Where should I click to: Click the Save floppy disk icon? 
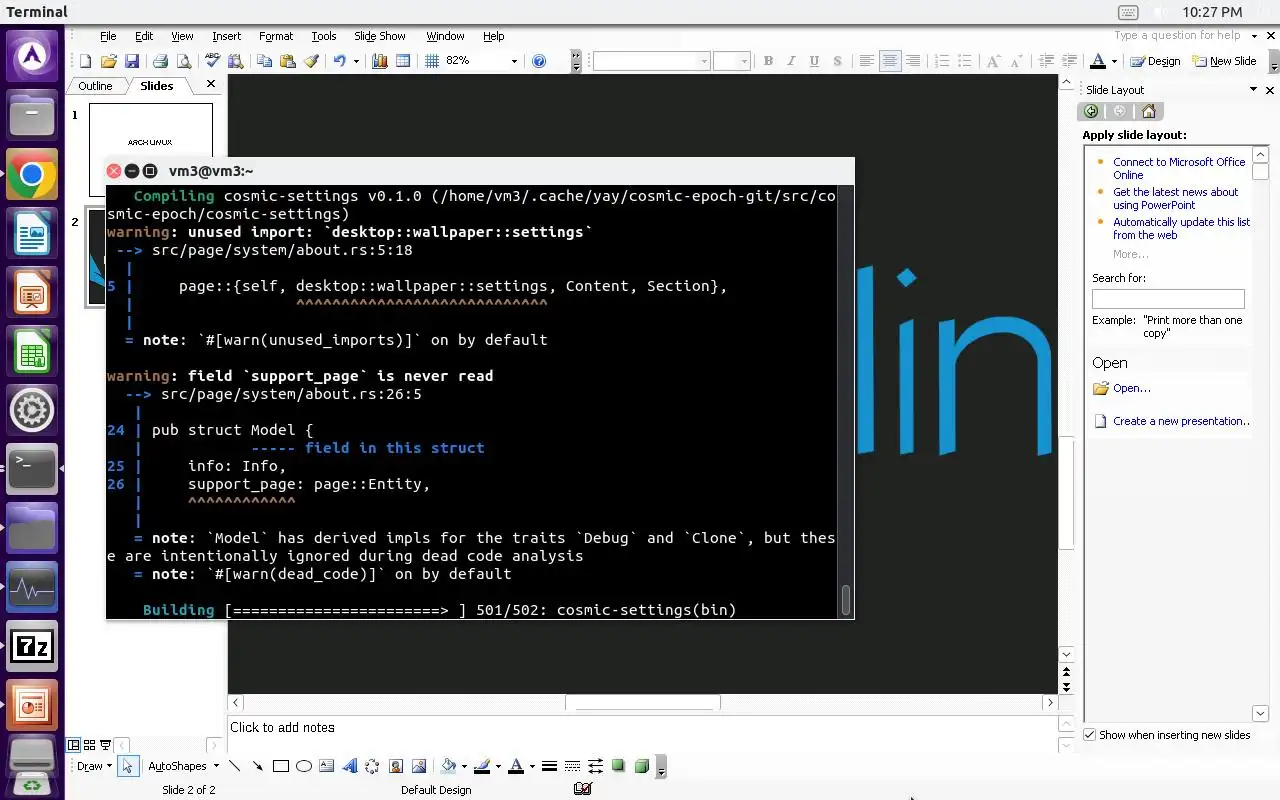pos(131,61)
